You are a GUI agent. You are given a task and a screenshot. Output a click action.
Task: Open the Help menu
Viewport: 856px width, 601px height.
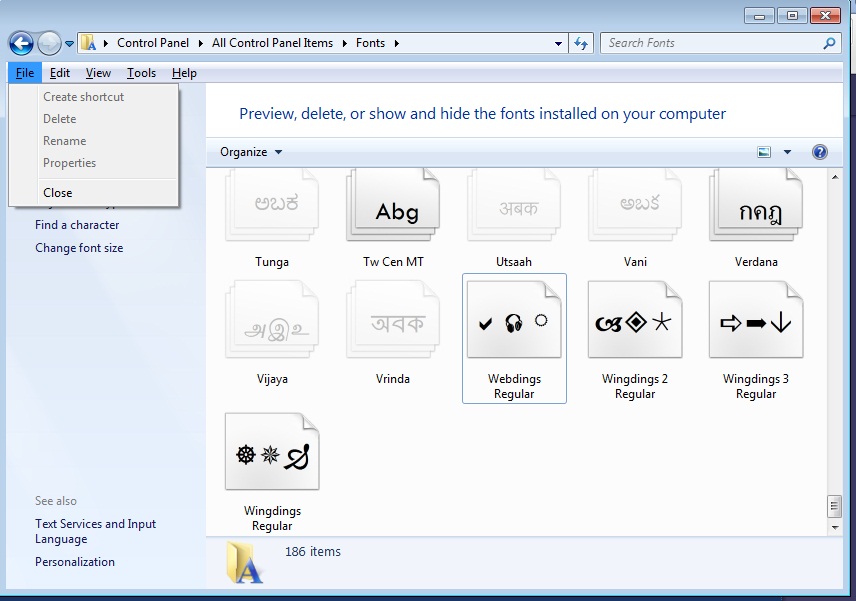(x=184, y=73)
